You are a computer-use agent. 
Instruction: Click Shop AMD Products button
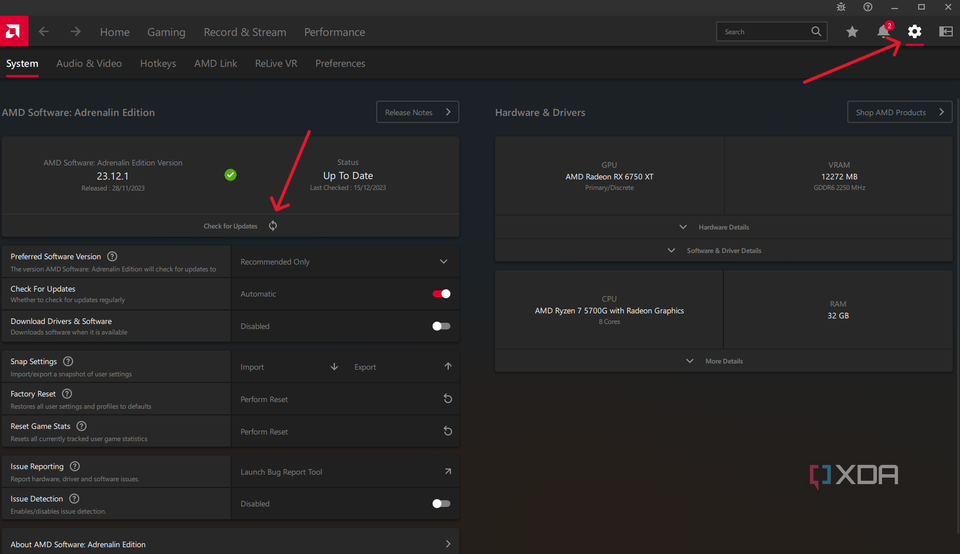tap(899, 112)
